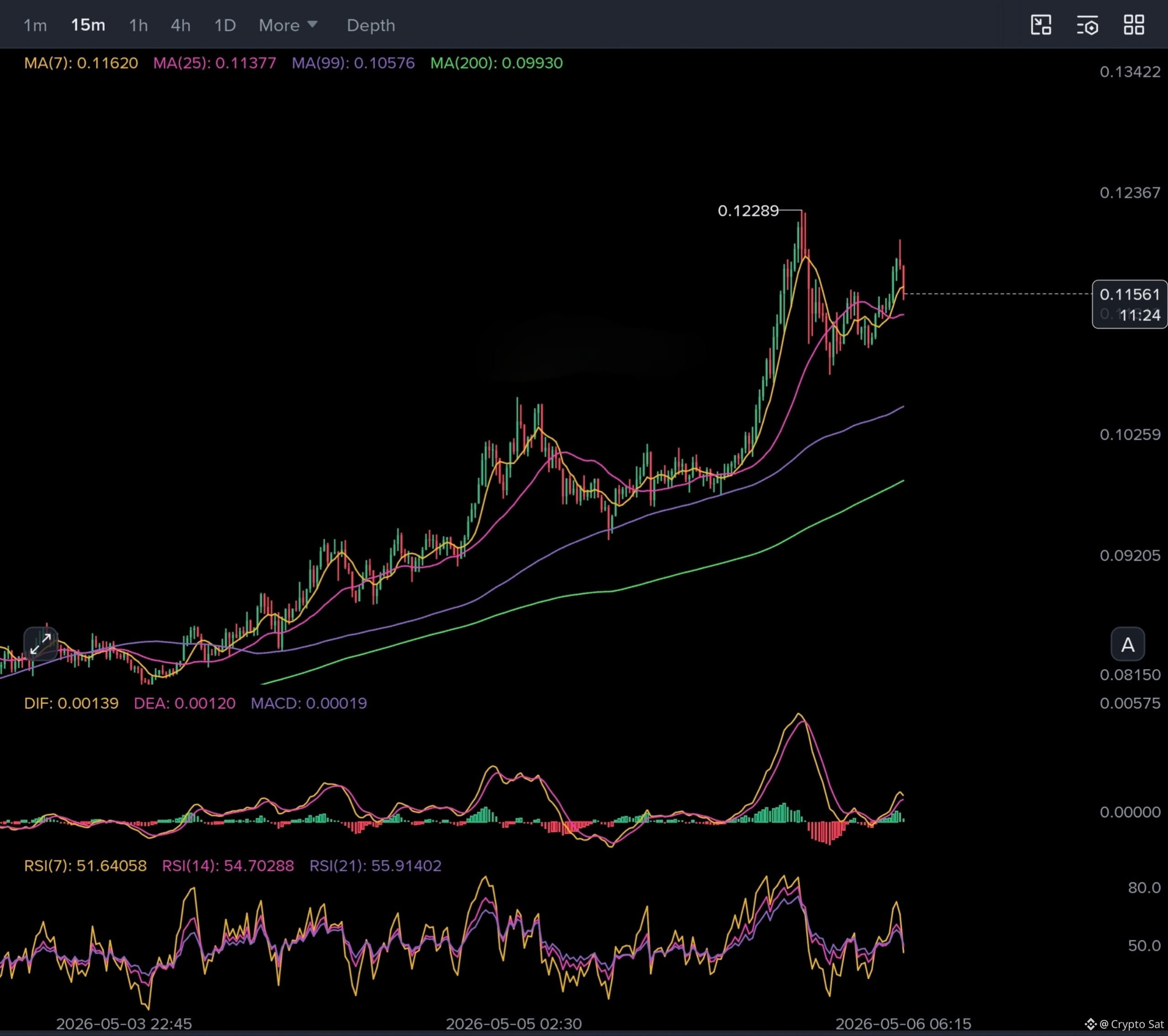Click the 0.09205 price axis label
The image size is (1168, 1036).
pos(1130,556)
